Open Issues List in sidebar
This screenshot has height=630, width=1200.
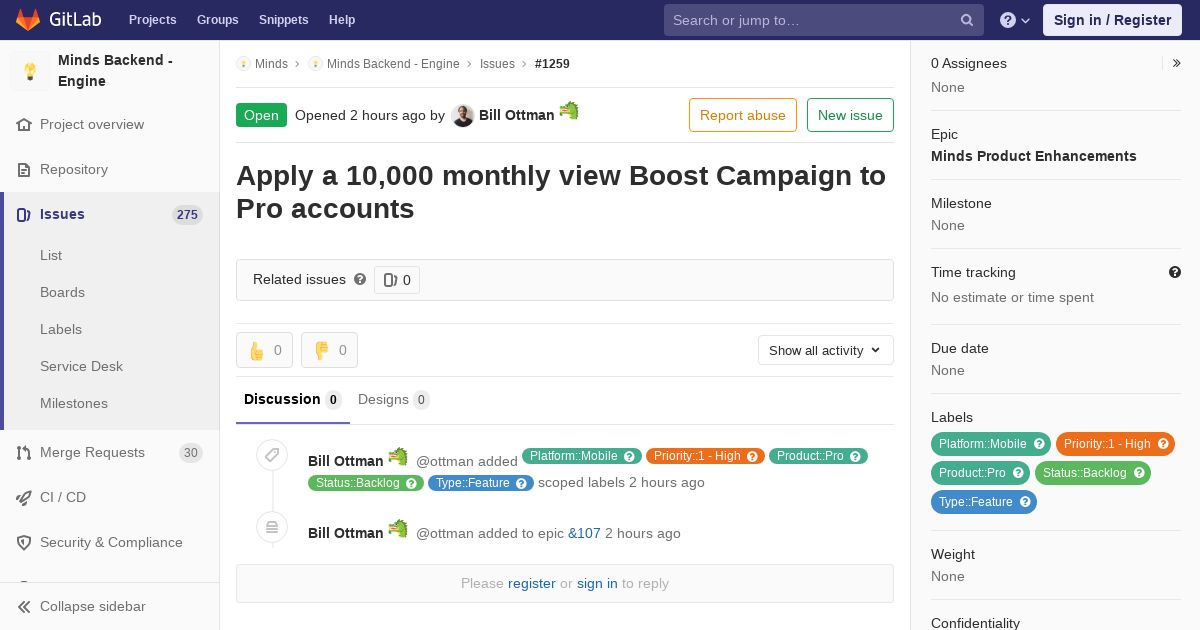click(51, 256)
